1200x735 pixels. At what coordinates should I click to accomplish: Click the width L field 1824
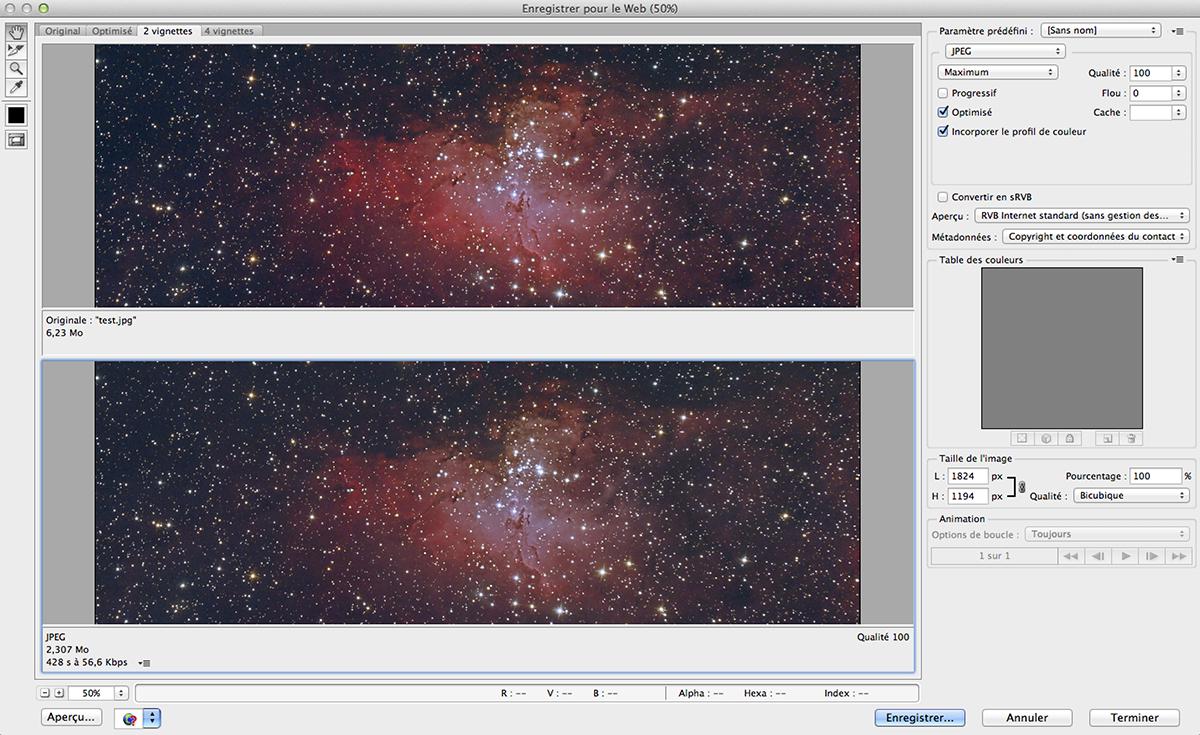[x=968, y=477]
